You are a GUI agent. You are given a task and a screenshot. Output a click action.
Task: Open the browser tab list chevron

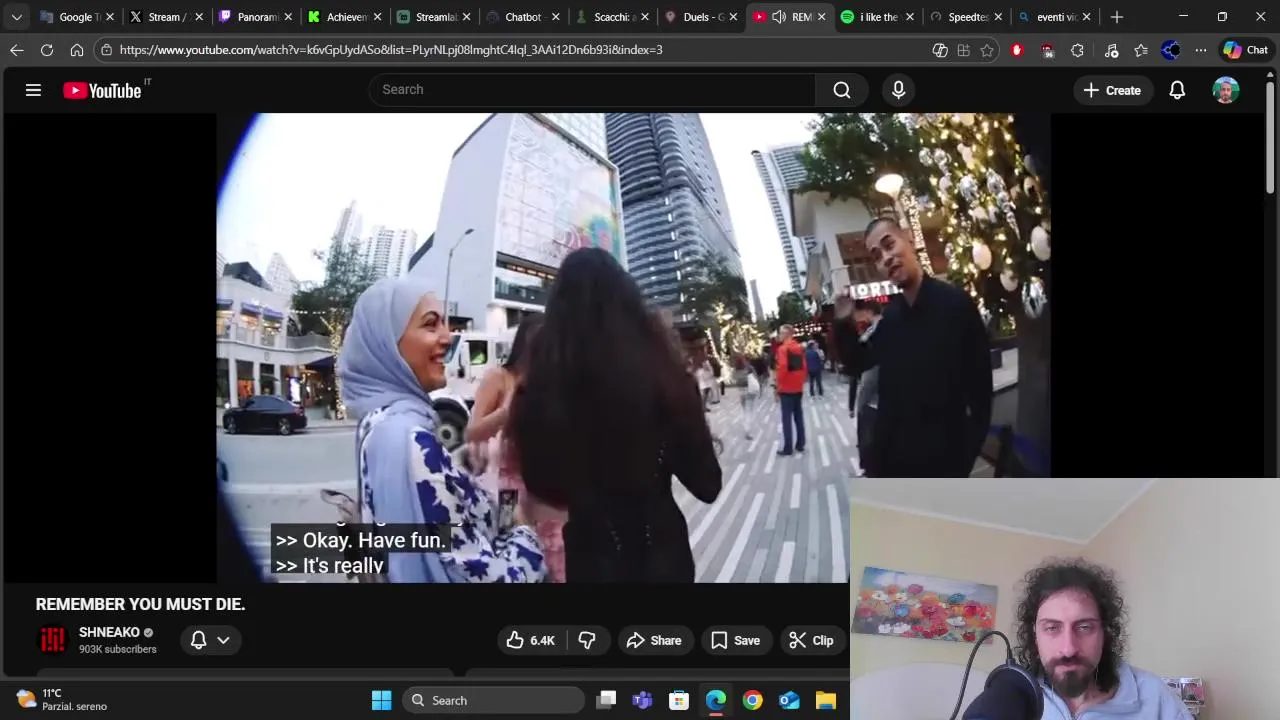16,17
